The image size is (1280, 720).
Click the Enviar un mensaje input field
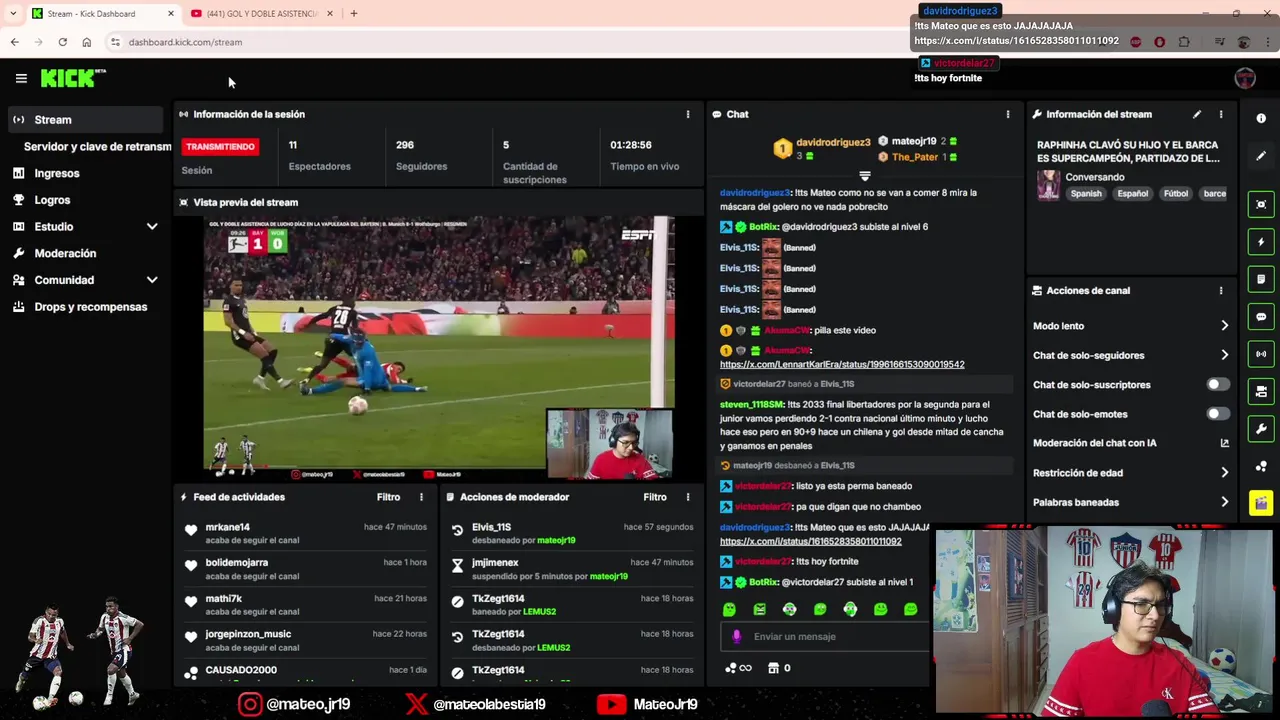[x=824, y=636]
